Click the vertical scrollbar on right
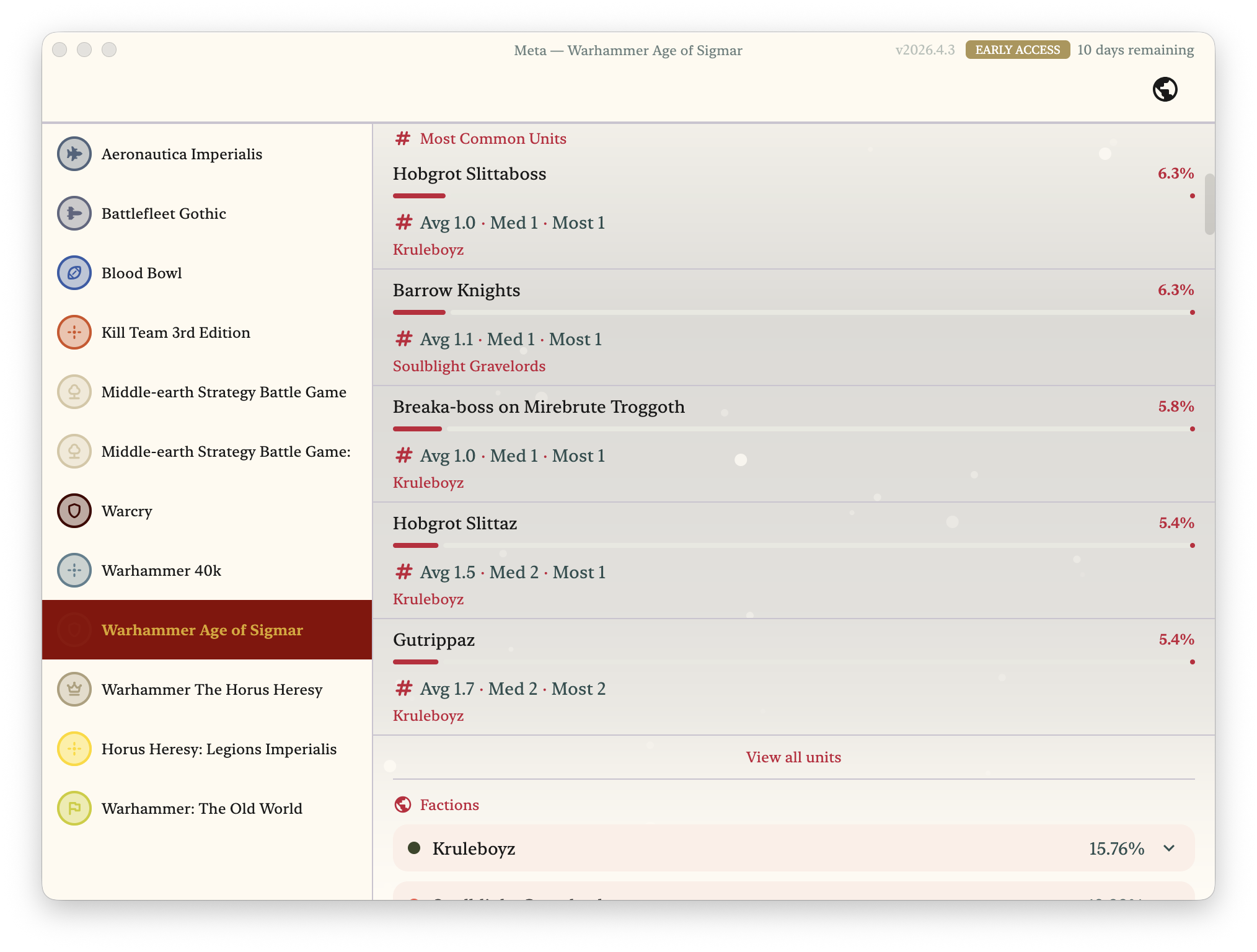This screenshot has height=952, width=1257. (x=1209, y=205)
